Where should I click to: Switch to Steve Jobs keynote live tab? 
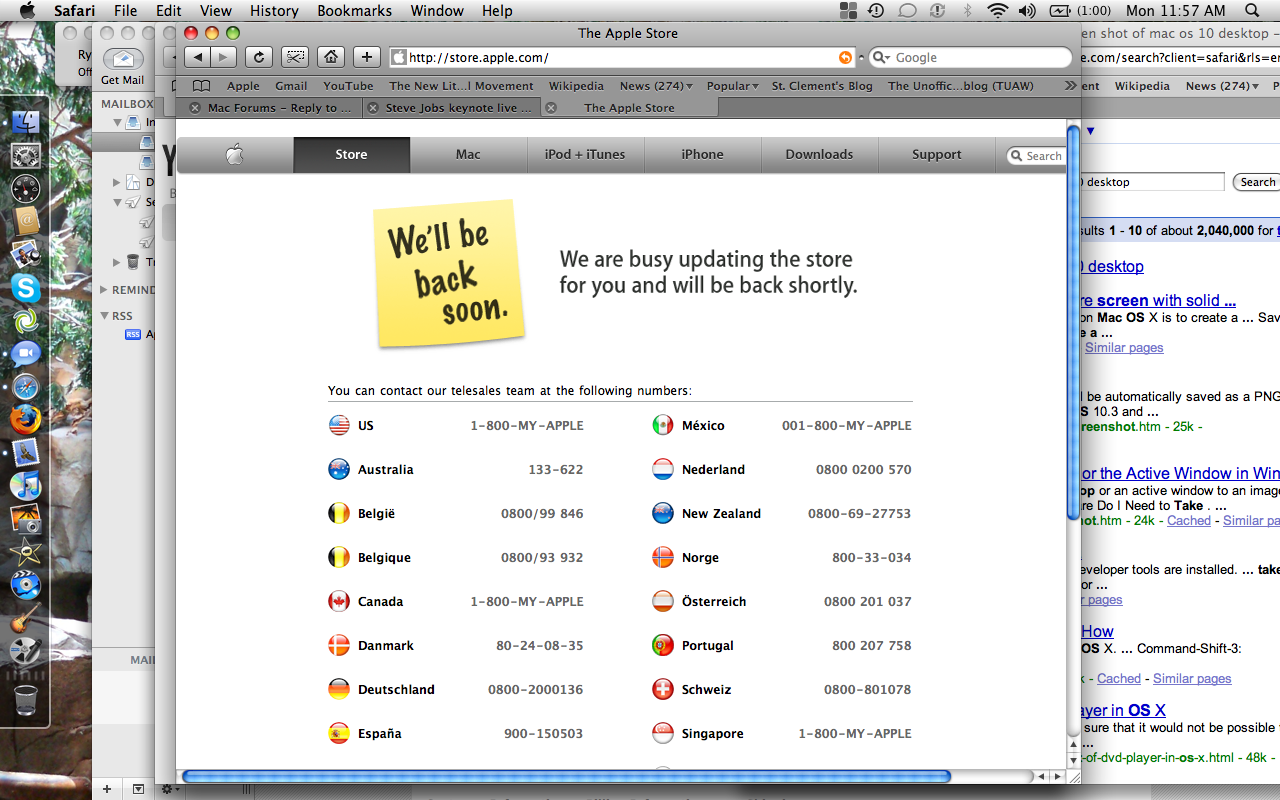[x=451, y=108]
